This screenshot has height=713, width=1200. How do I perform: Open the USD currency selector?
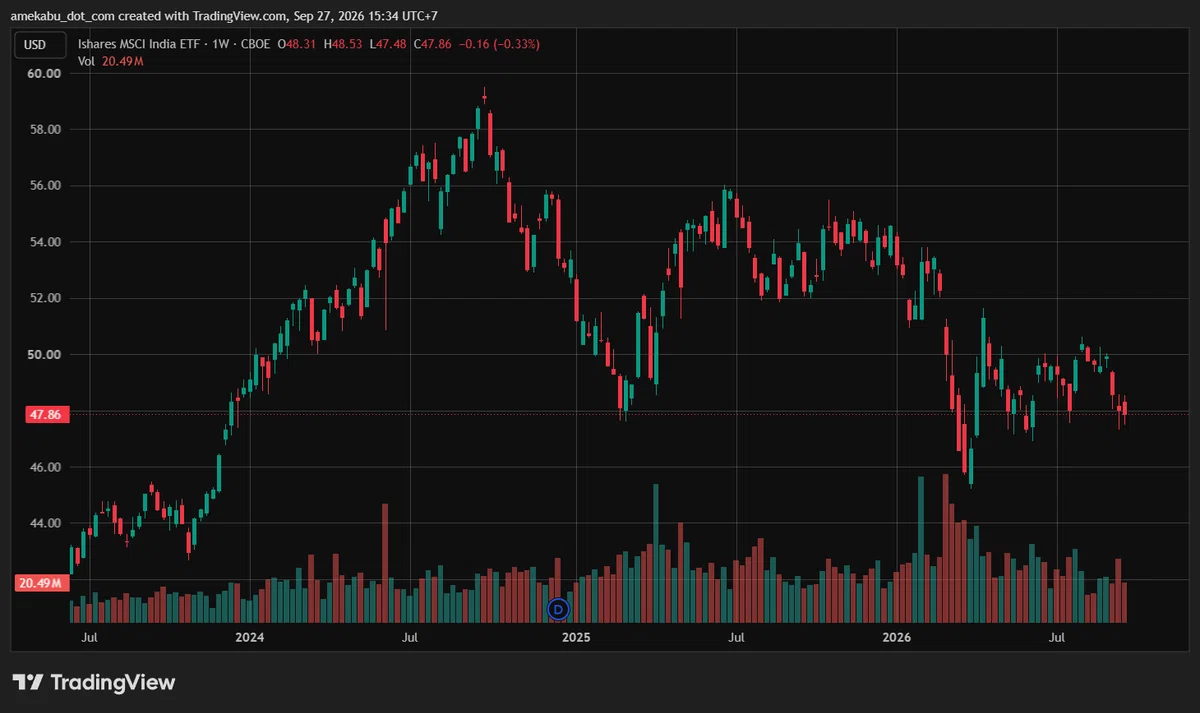35,44
